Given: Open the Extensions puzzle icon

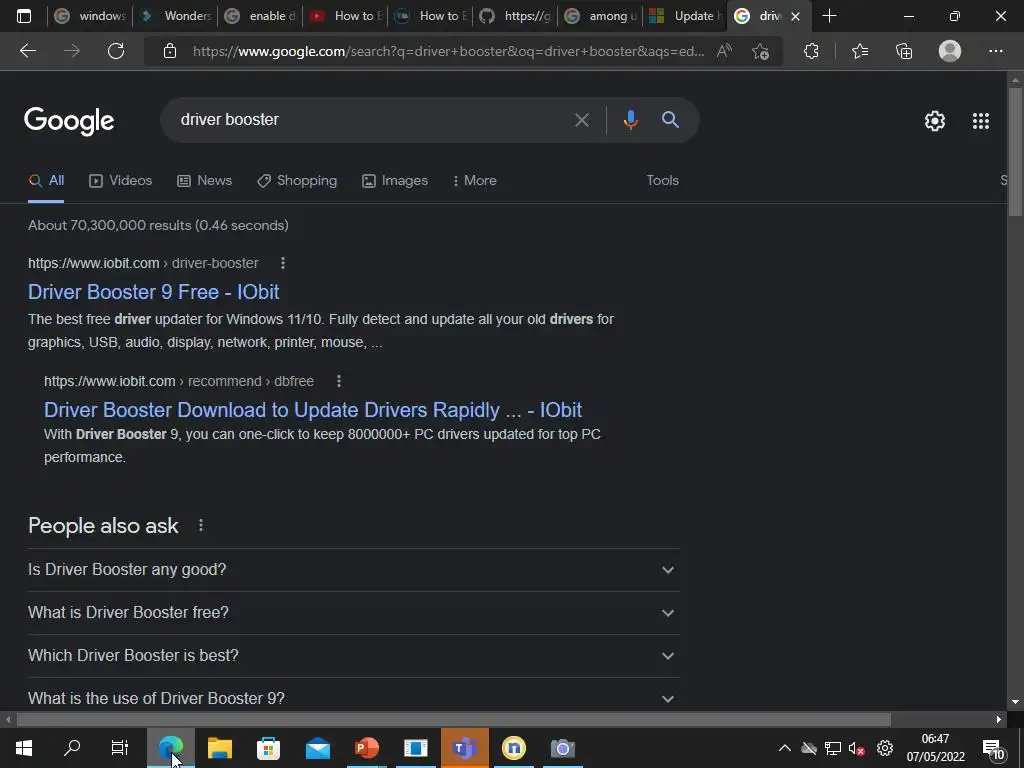Looking at the screenshot, I should pos(811,51).
